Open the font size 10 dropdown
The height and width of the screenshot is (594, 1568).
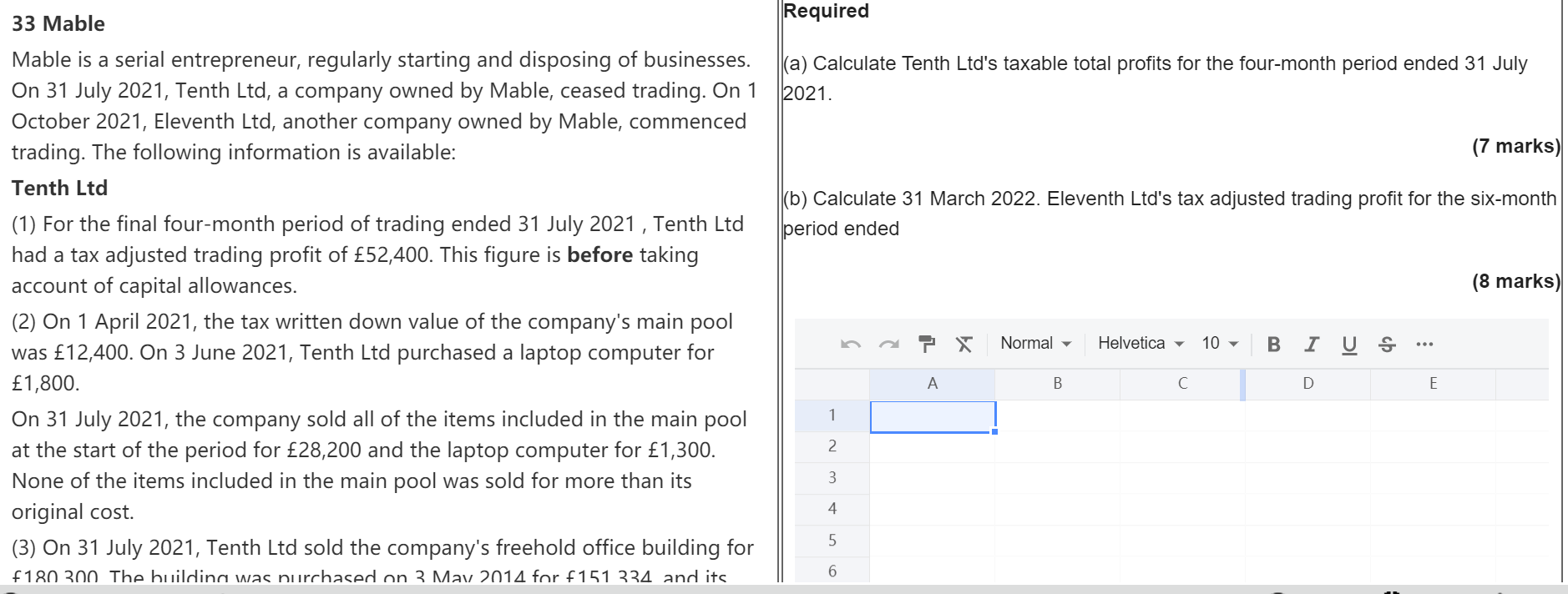pyautogui.click(x=1219, y=344)
